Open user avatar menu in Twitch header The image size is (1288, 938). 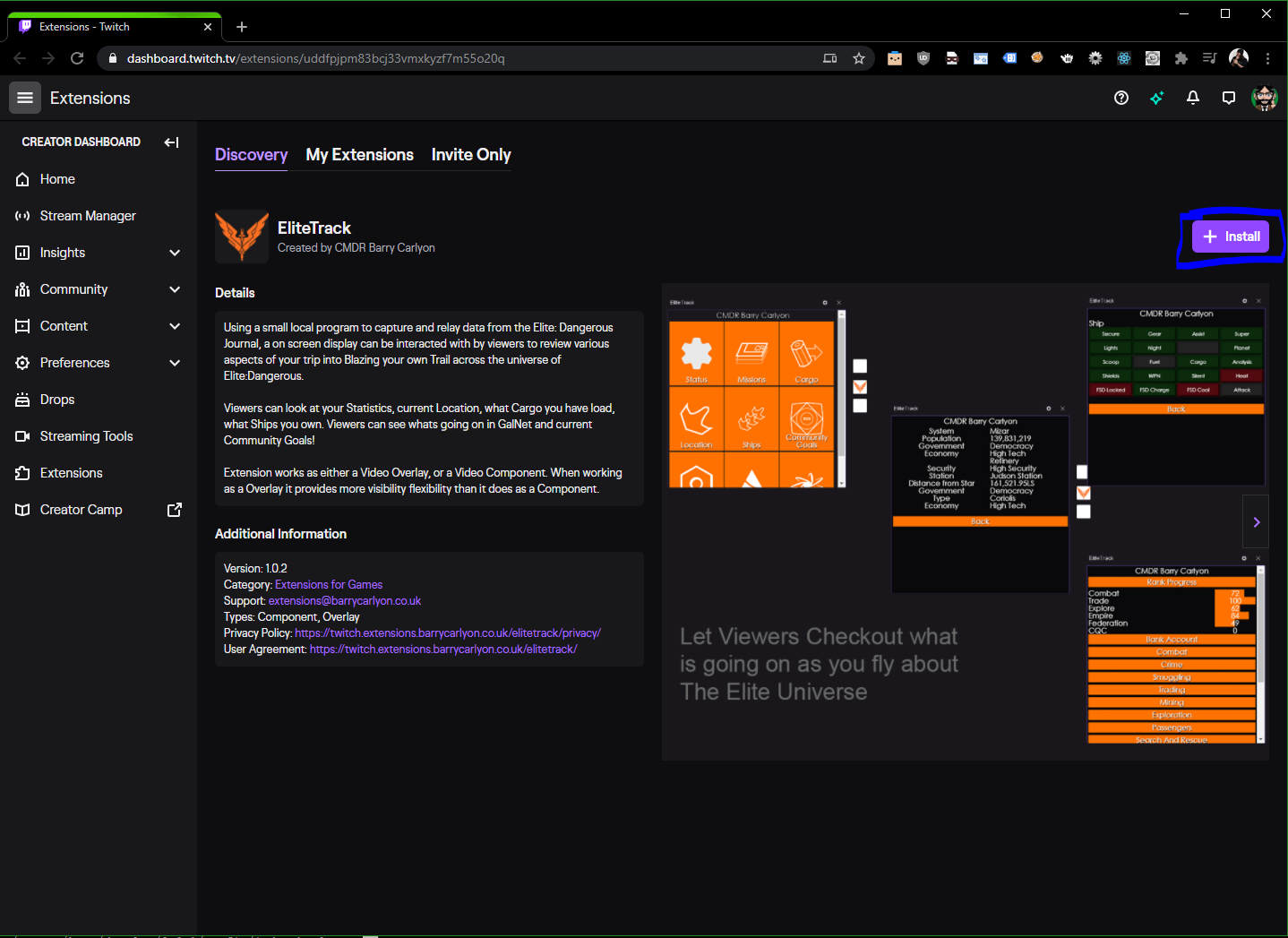(x=1265, y=98)
